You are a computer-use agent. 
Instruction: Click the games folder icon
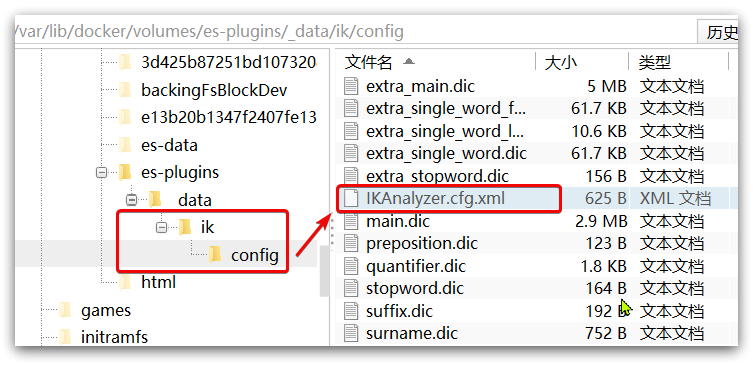coord(65,310)
